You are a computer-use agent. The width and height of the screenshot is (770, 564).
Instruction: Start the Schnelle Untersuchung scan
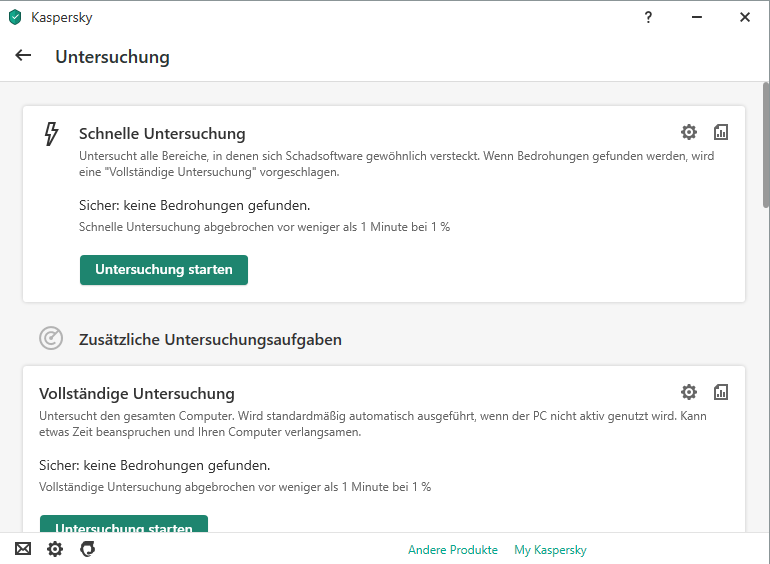click(x=164, y=270)
